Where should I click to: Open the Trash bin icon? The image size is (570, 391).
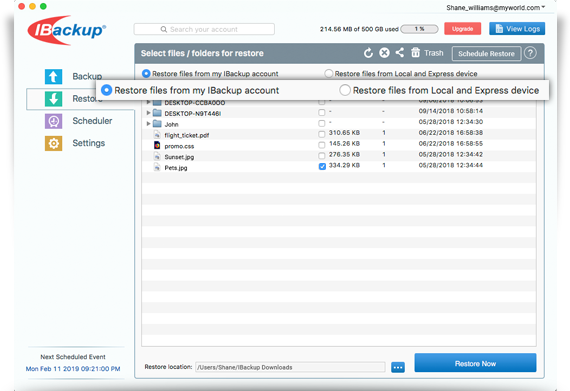click(x=416, y=53)
